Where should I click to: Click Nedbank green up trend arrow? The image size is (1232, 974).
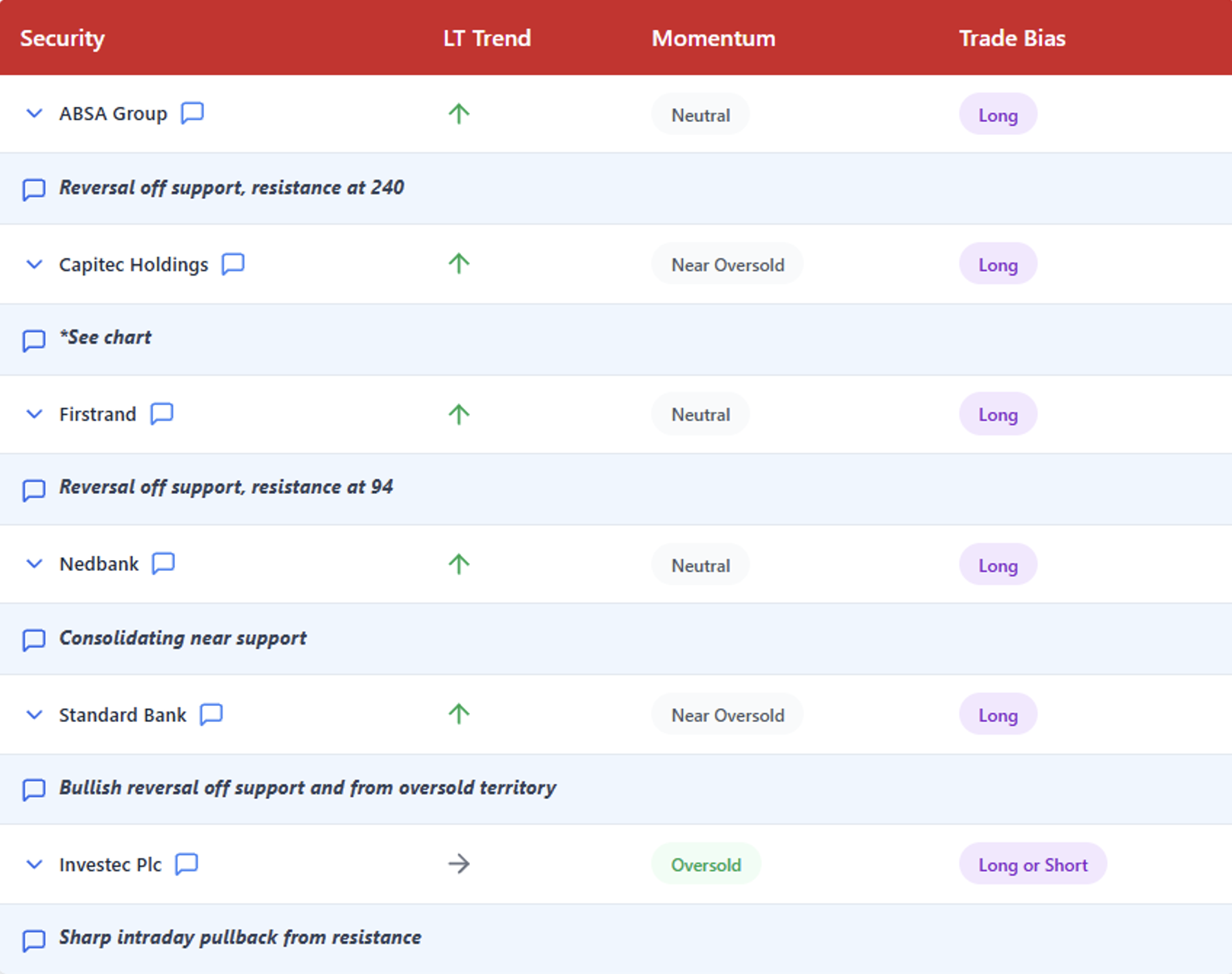pos(459,563)
